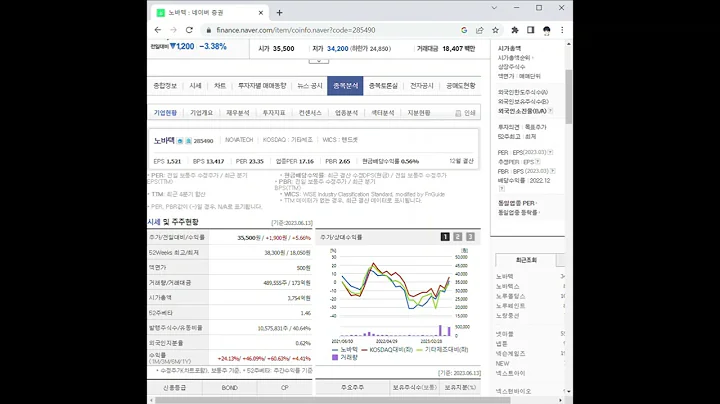The width and height of the screenshot is (720, 404).
Task: Select the 최근조회 tab
Action: [526, 260]
